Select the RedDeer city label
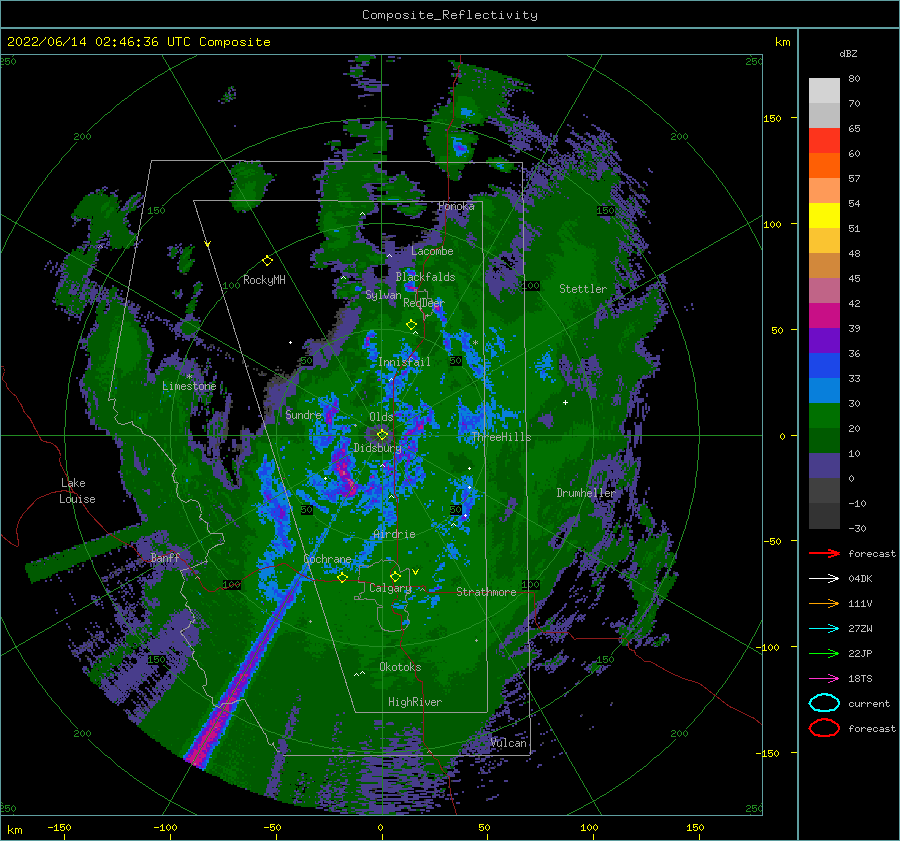The width and height of the screenshot is (900, 841). pos(424,303)
